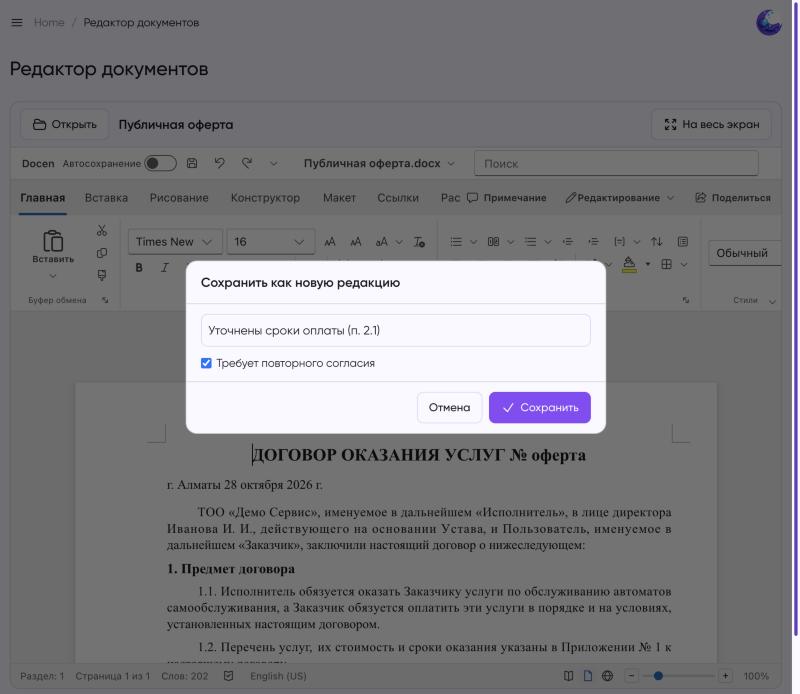Switch to the Ссылки tab

coord(398,197)
